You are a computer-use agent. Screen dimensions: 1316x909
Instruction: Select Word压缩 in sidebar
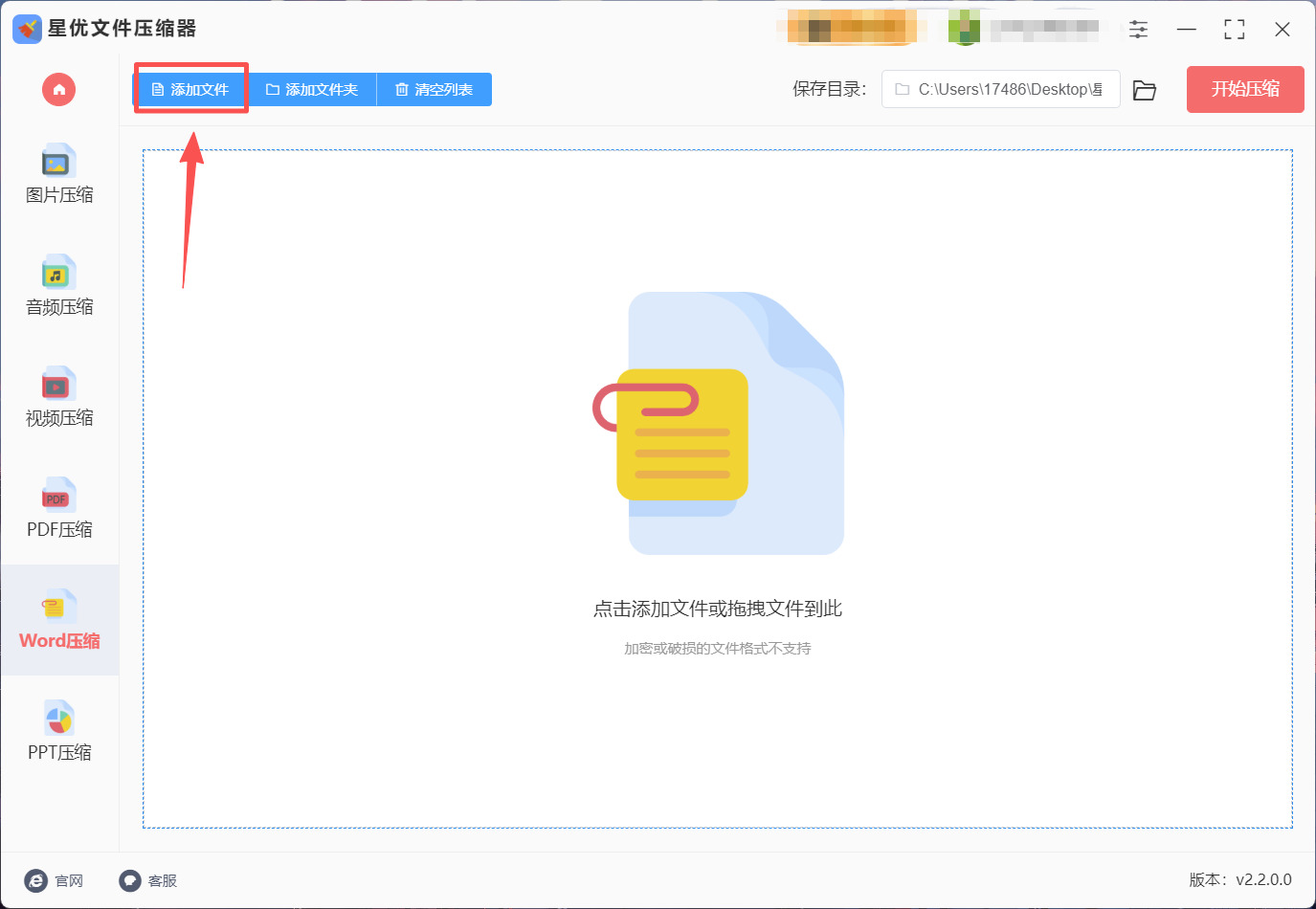(x=59, y=620)
